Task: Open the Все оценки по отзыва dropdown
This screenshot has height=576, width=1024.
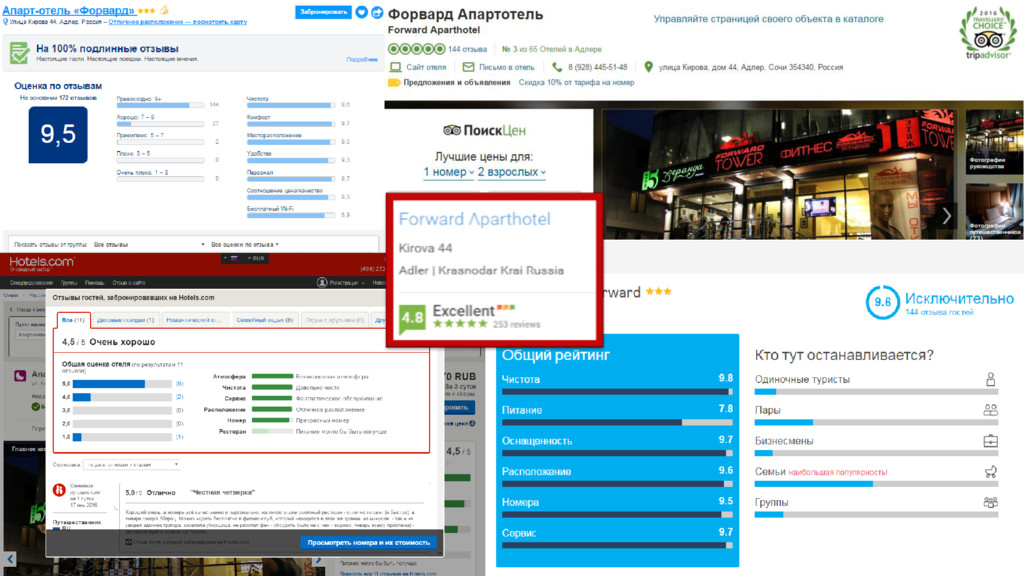Action: (x=245, y=245)
